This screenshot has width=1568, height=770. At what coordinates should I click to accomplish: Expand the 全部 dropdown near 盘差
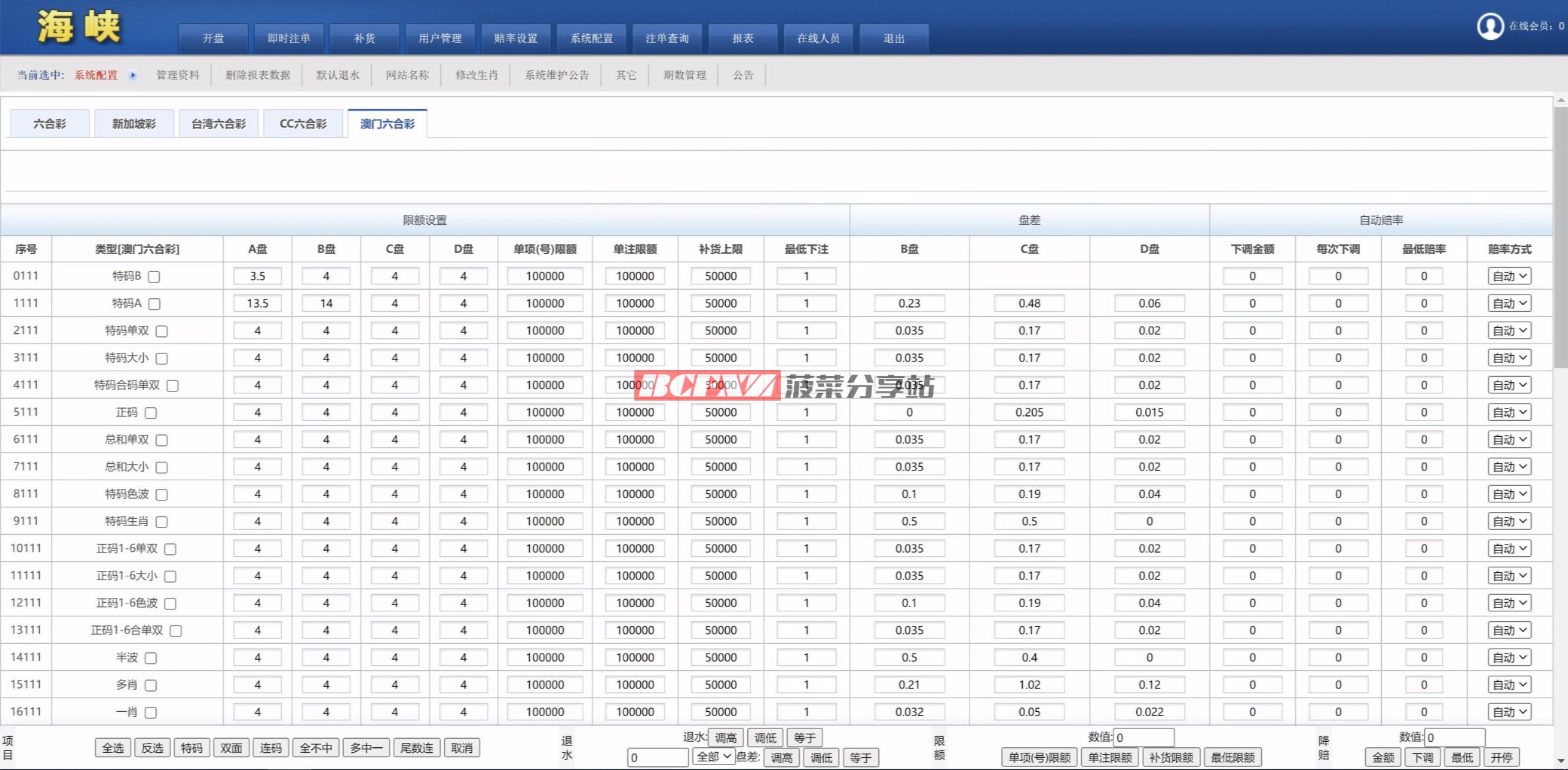713,757
